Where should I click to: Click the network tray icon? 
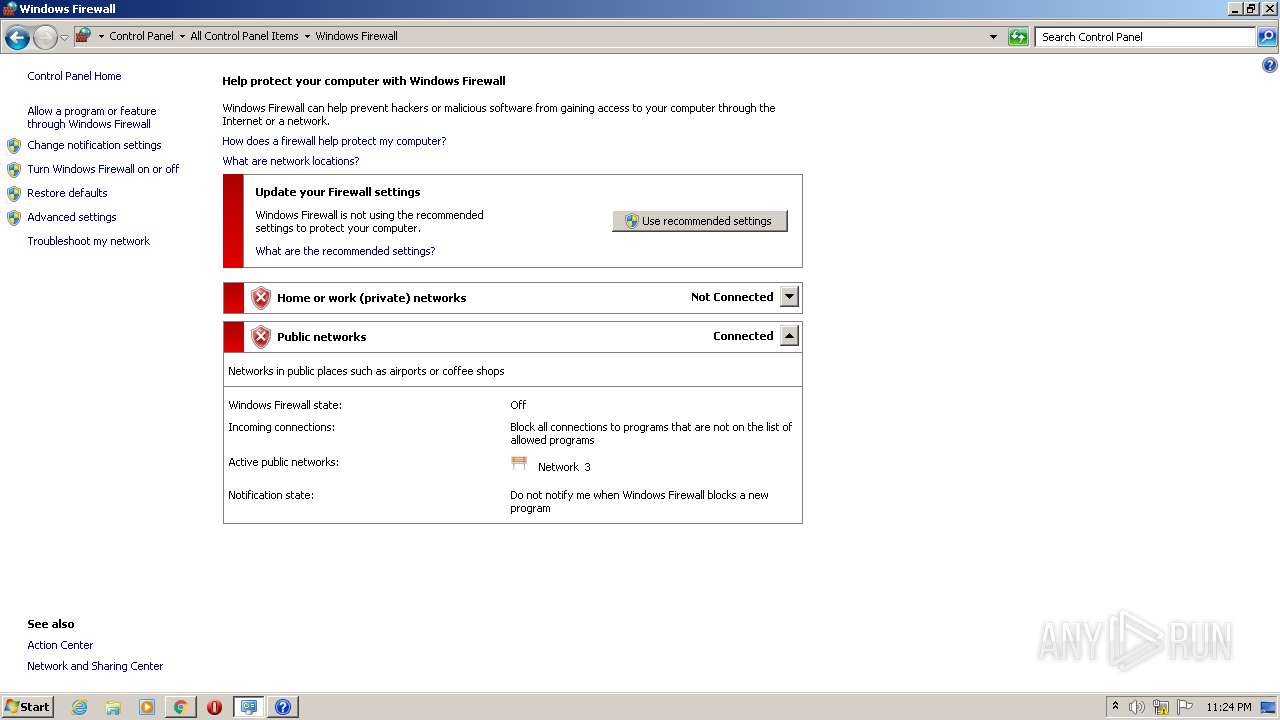pyautogui.click(x=1161, y=707)
